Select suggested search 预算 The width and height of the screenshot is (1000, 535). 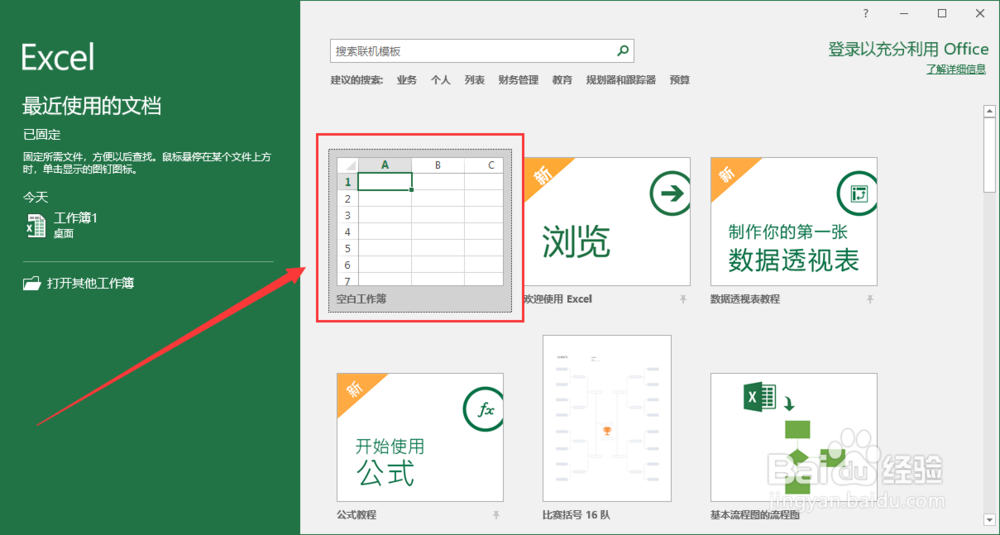click(x=680, y=80)
